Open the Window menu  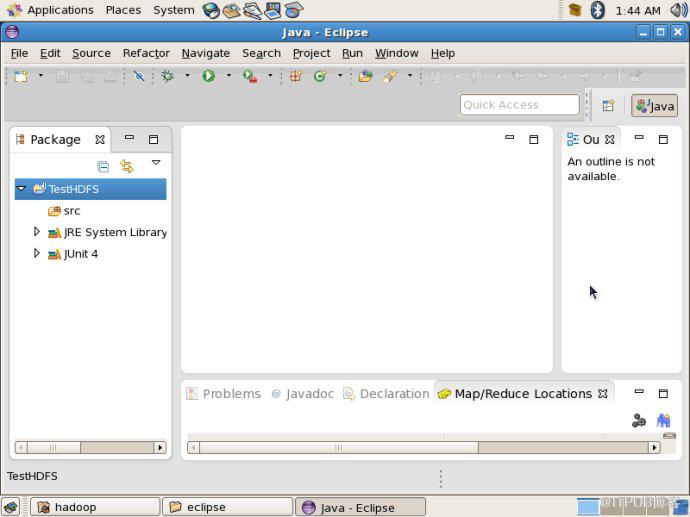point(396,53)
